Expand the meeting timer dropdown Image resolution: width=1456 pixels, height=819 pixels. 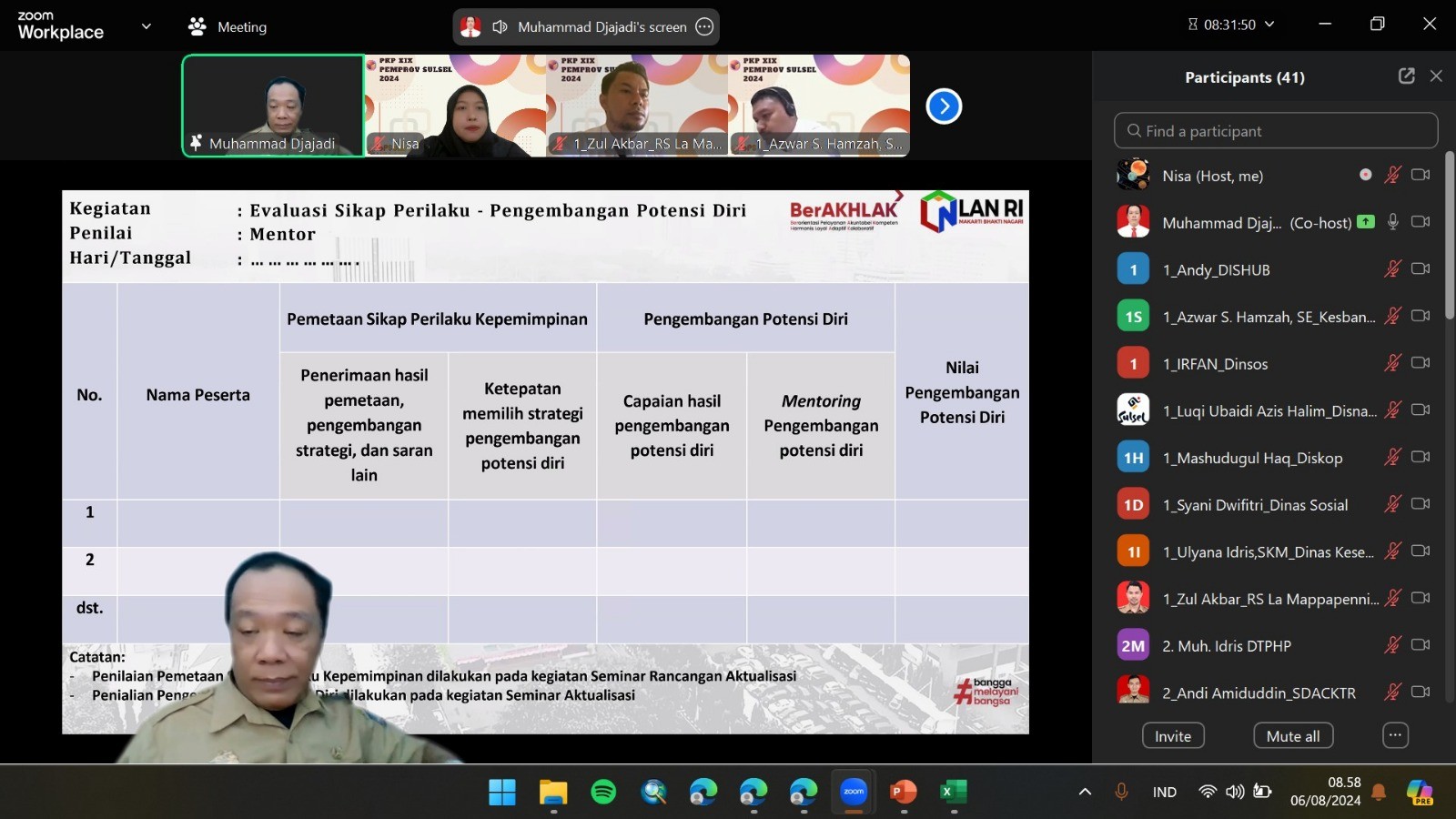1269,25
